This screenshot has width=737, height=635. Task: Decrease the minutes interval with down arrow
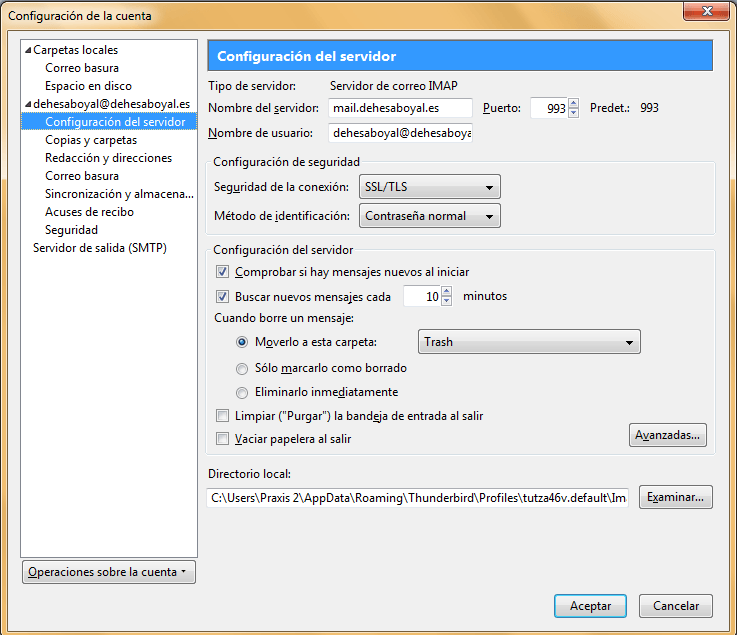[x=447, y=301]
